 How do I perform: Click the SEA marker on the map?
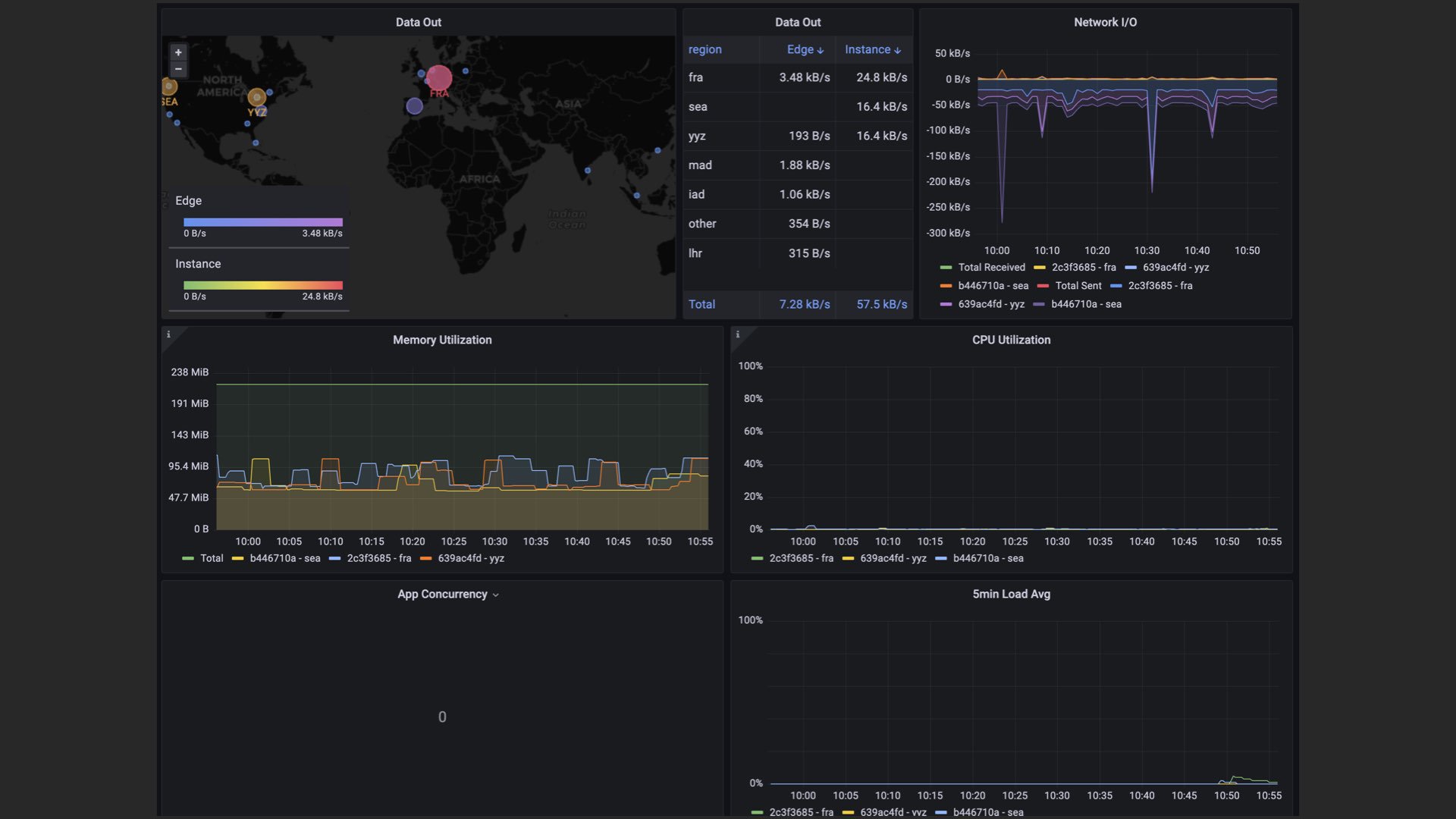(x=169, y=87)
